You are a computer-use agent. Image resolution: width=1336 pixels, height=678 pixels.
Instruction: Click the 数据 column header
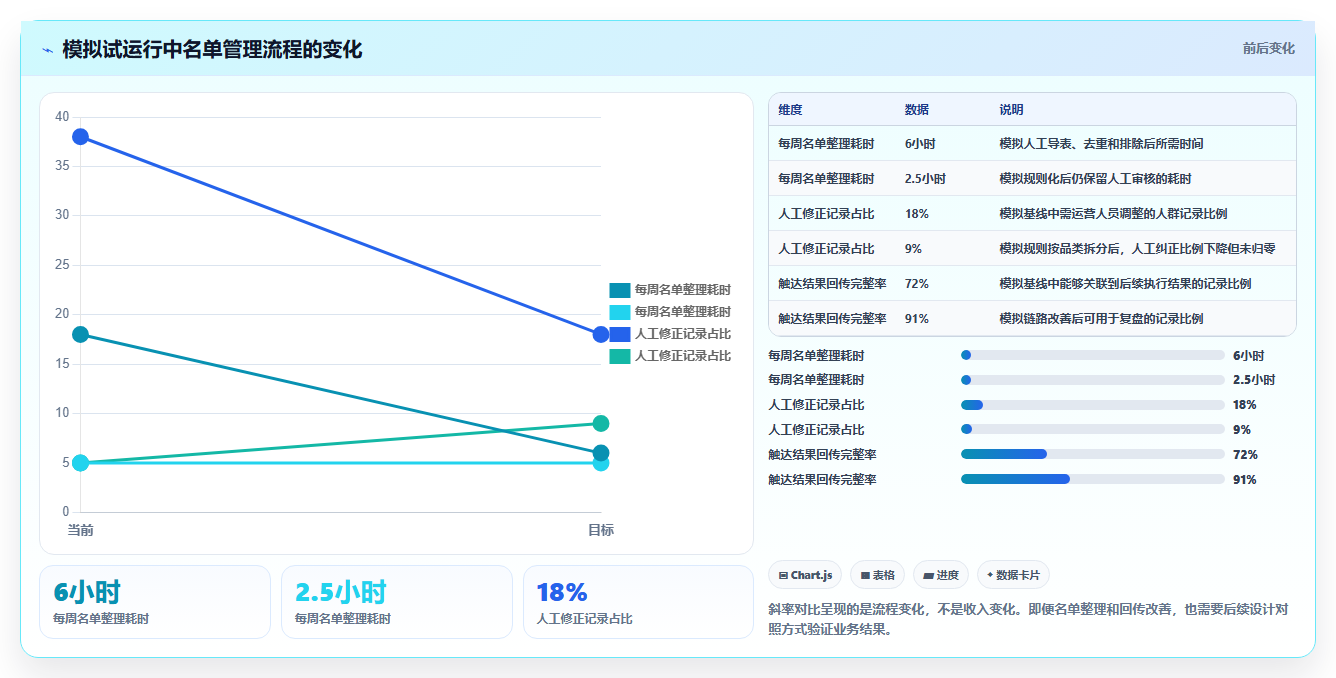[x=917, y=110]
